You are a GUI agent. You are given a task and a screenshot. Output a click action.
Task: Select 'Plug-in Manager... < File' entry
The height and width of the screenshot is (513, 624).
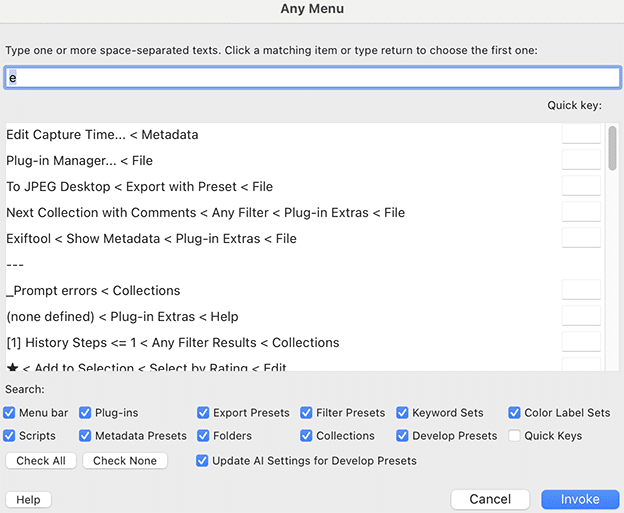click(79, 161)
